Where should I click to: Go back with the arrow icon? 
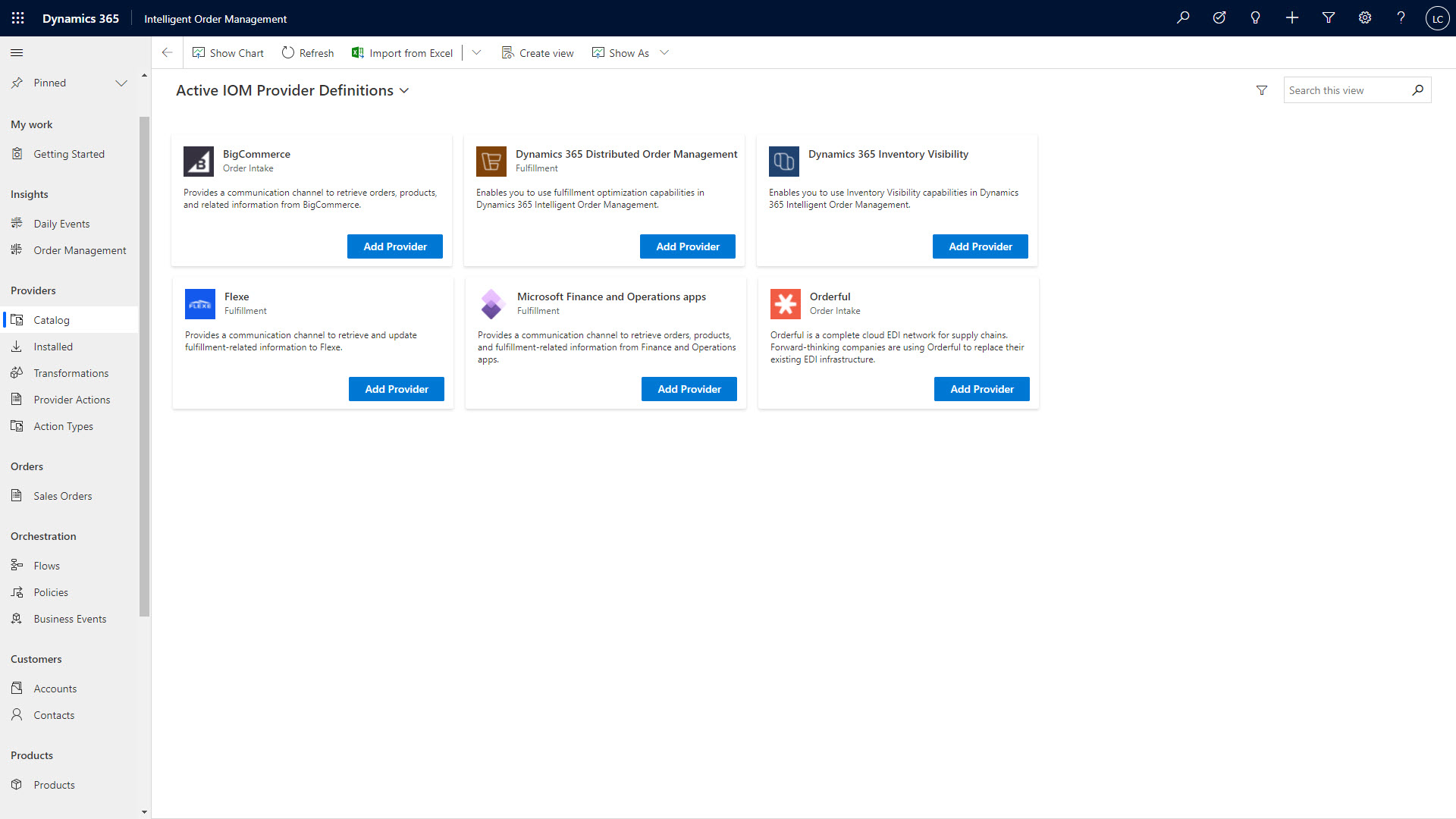(167, 52)
